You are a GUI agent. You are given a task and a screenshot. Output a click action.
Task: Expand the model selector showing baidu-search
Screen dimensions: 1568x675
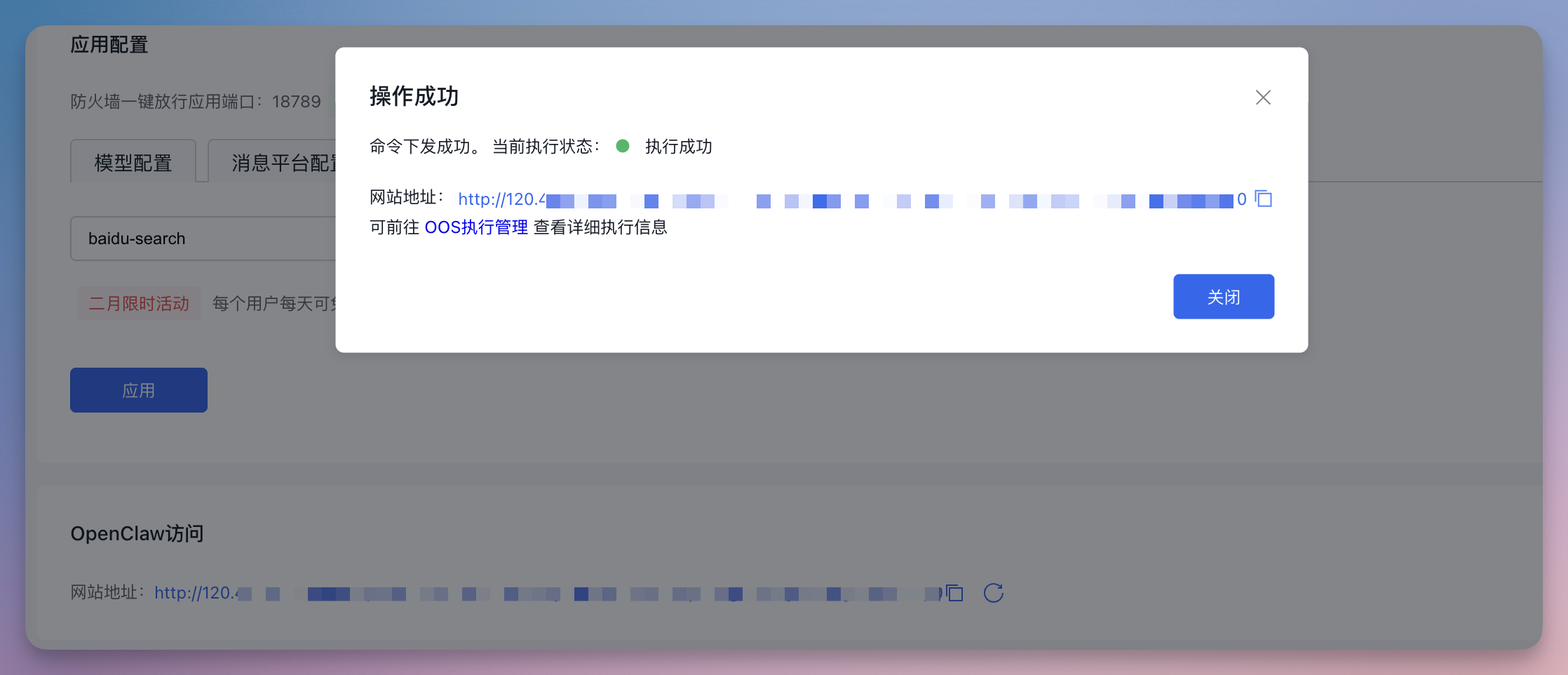click(203, 239)
